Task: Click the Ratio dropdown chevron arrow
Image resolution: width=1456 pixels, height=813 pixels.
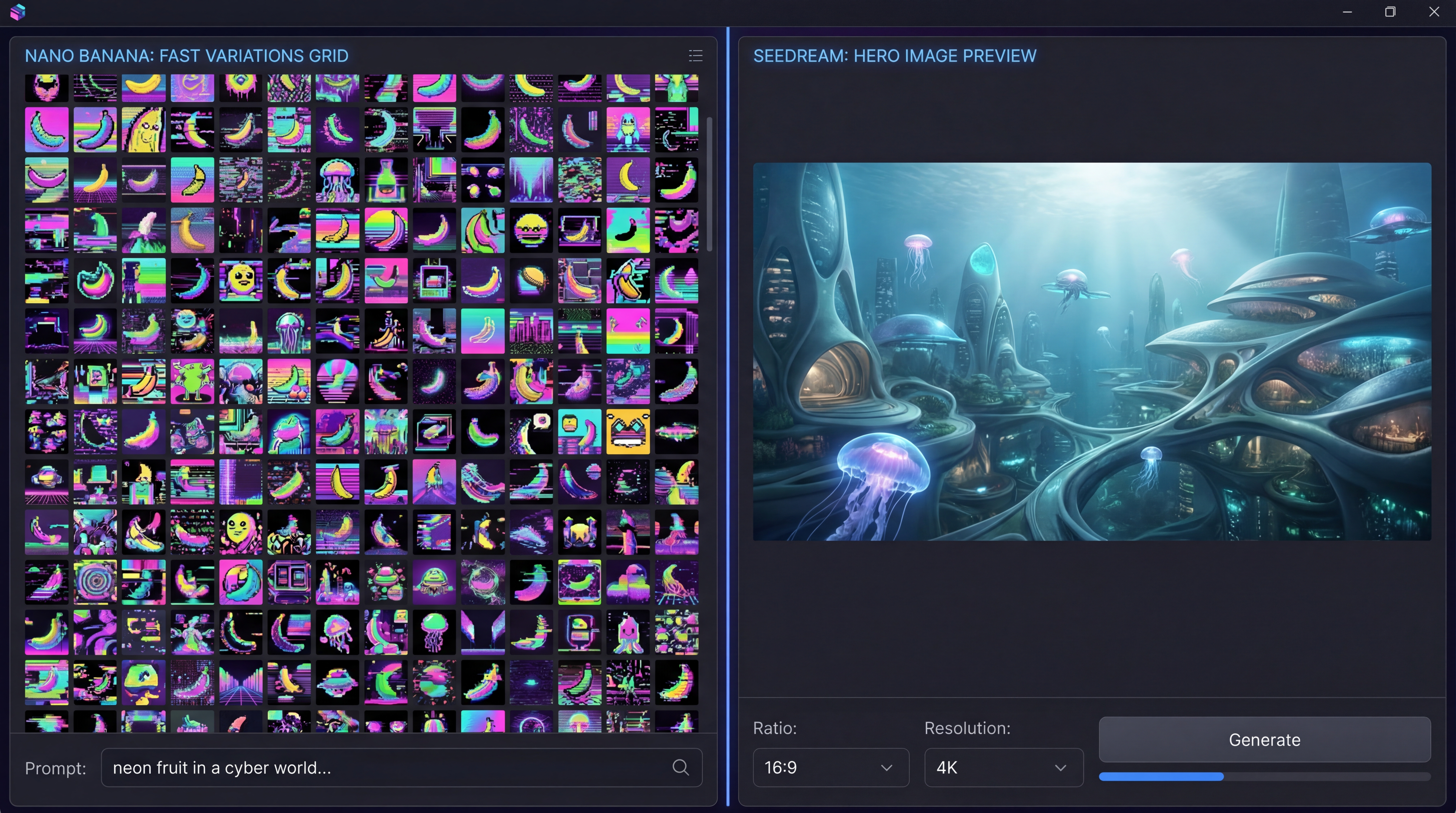Action: 886,768
